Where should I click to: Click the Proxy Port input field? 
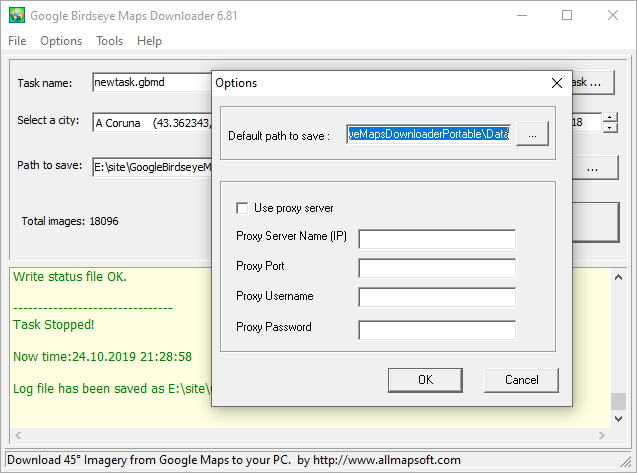point(437,268)
